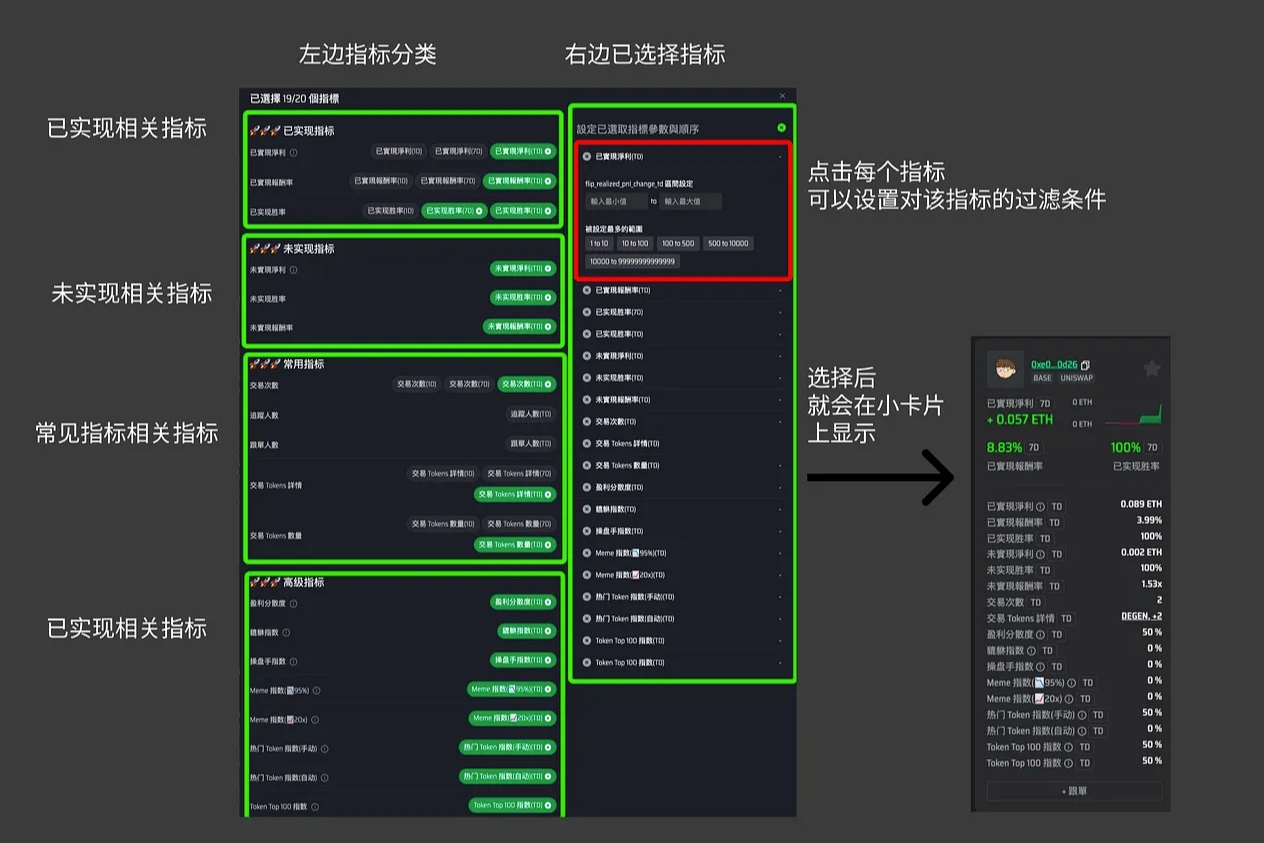The image size is (1264, 843).
Task: Click info icon next to 已實現淨利 category label
Action: coord(293,153)
